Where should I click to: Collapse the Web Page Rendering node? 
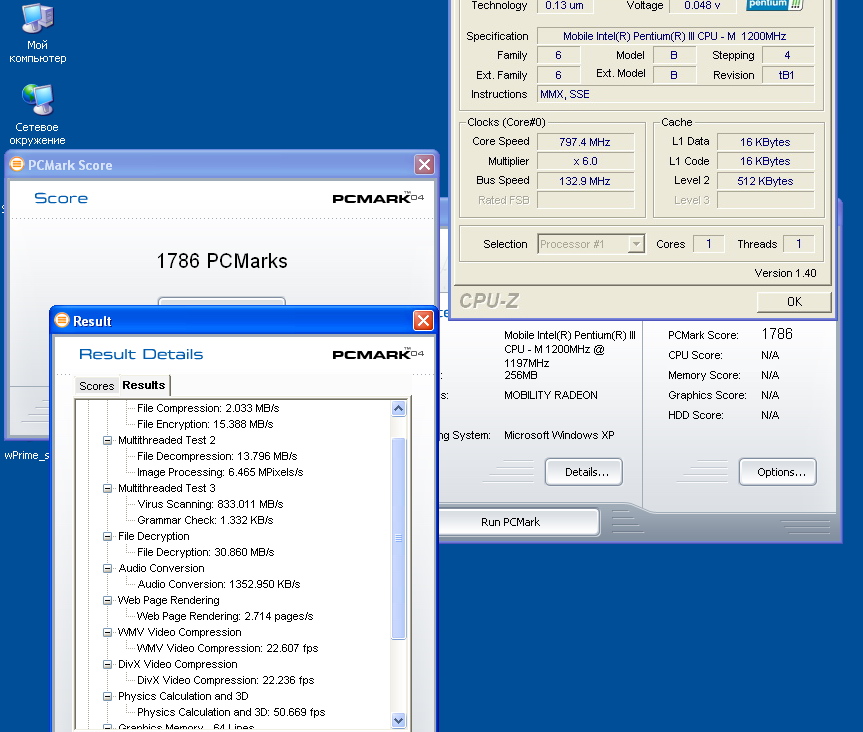click(x=108, y=600)
